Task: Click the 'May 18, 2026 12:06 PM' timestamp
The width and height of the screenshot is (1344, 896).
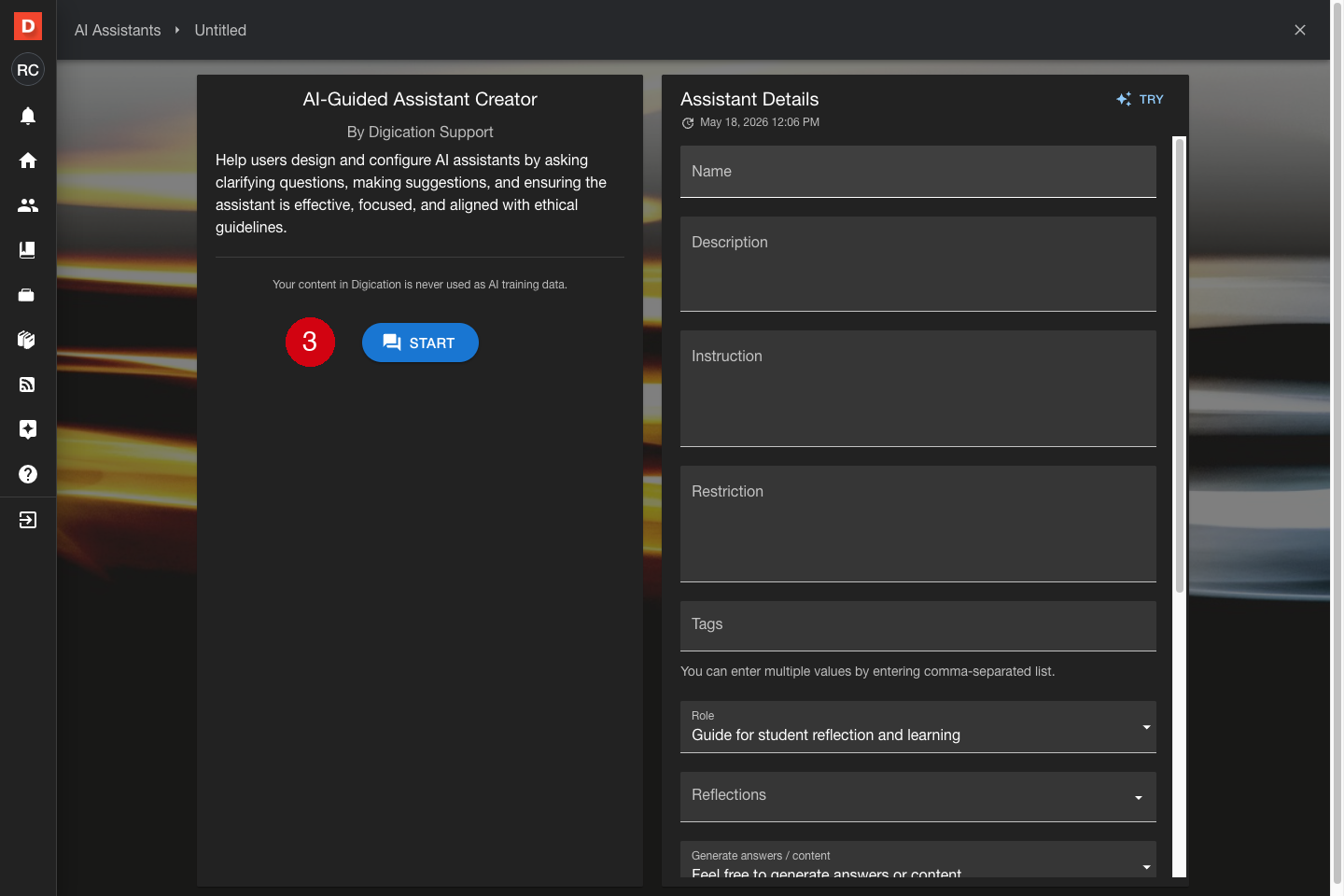Action: (760, 122)
